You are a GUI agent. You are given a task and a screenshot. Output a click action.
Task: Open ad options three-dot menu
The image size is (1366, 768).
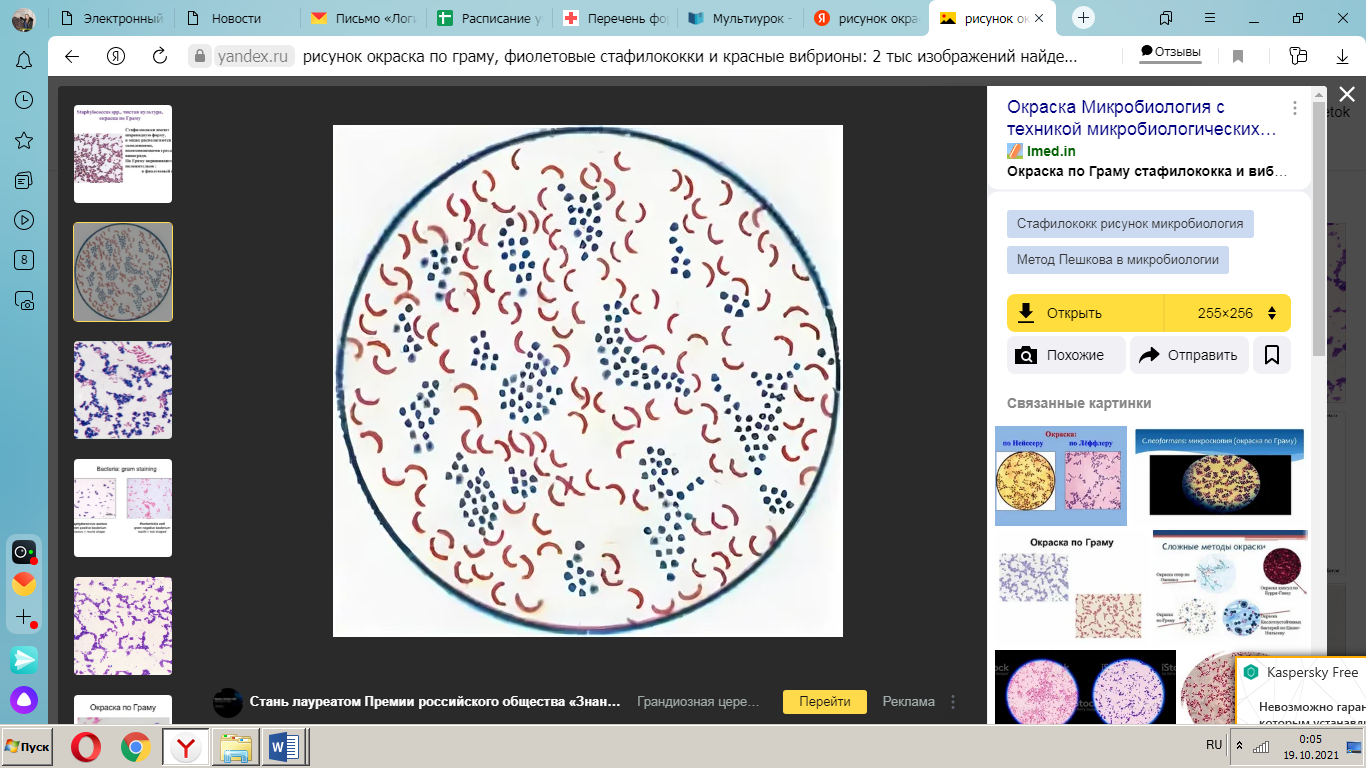953,702
